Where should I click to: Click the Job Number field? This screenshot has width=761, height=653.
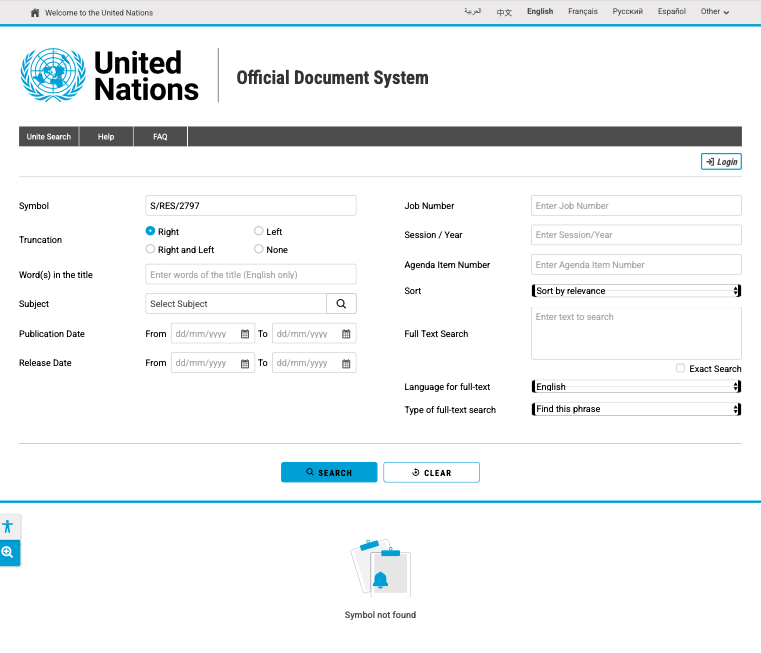point(636,205)
